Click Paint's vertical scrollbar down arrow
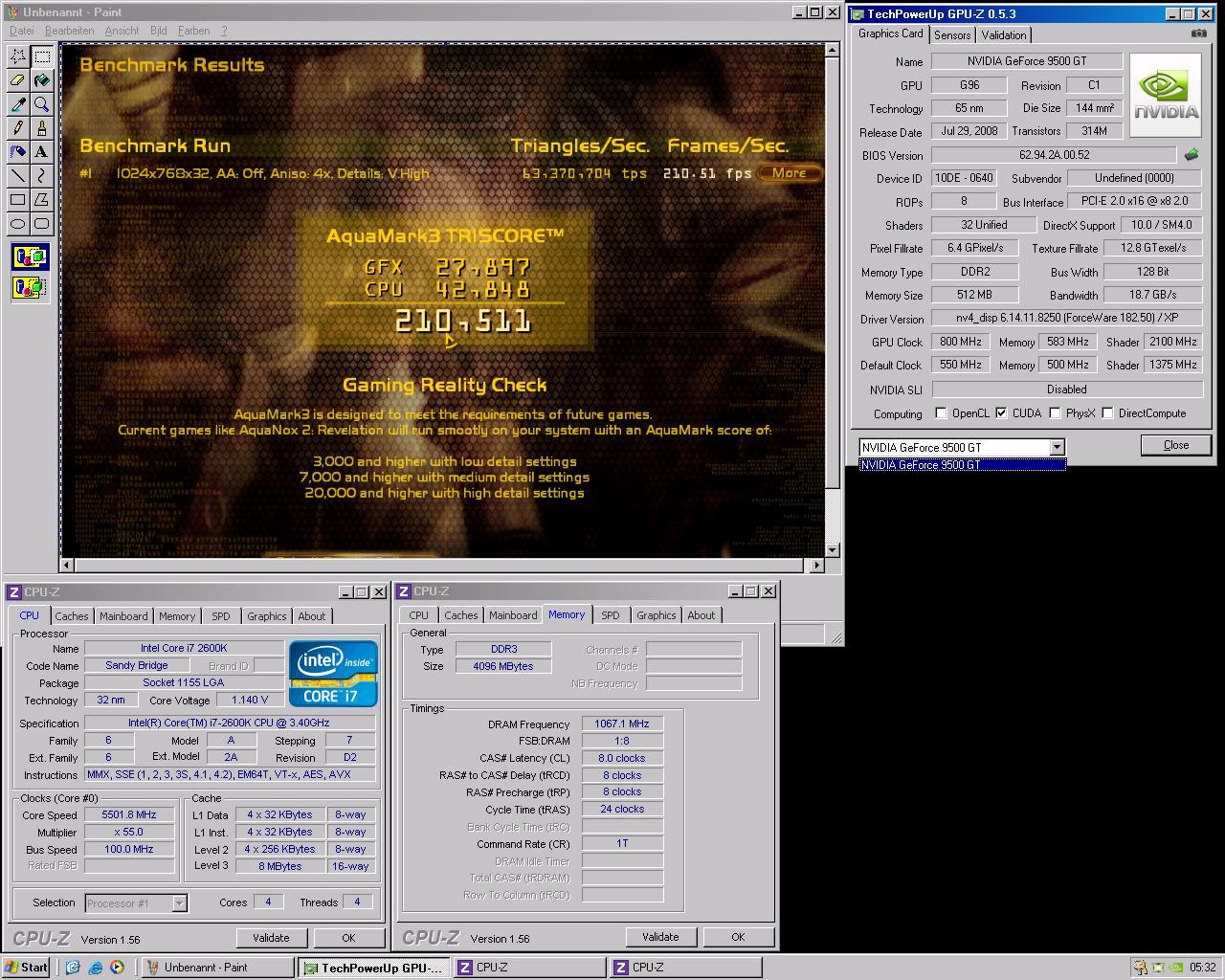Image resolution: width=1225 pixels, height=980 pixels. [x=831, y=550]
